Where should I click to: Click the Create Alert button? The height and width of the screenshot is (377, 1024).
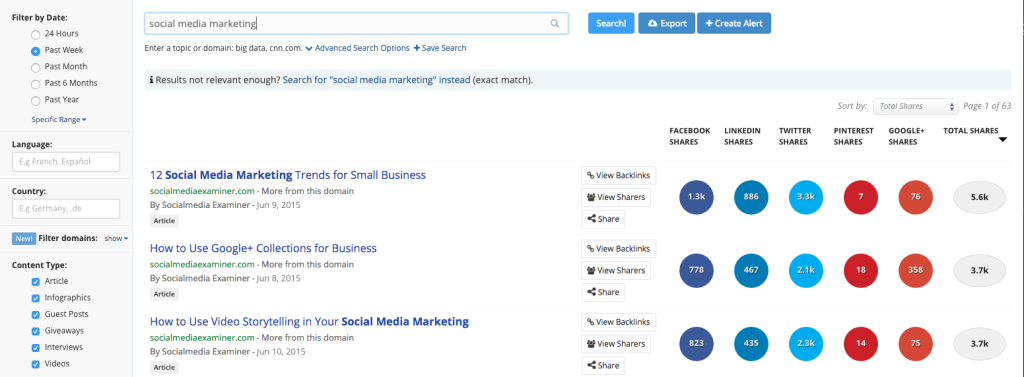734,23
